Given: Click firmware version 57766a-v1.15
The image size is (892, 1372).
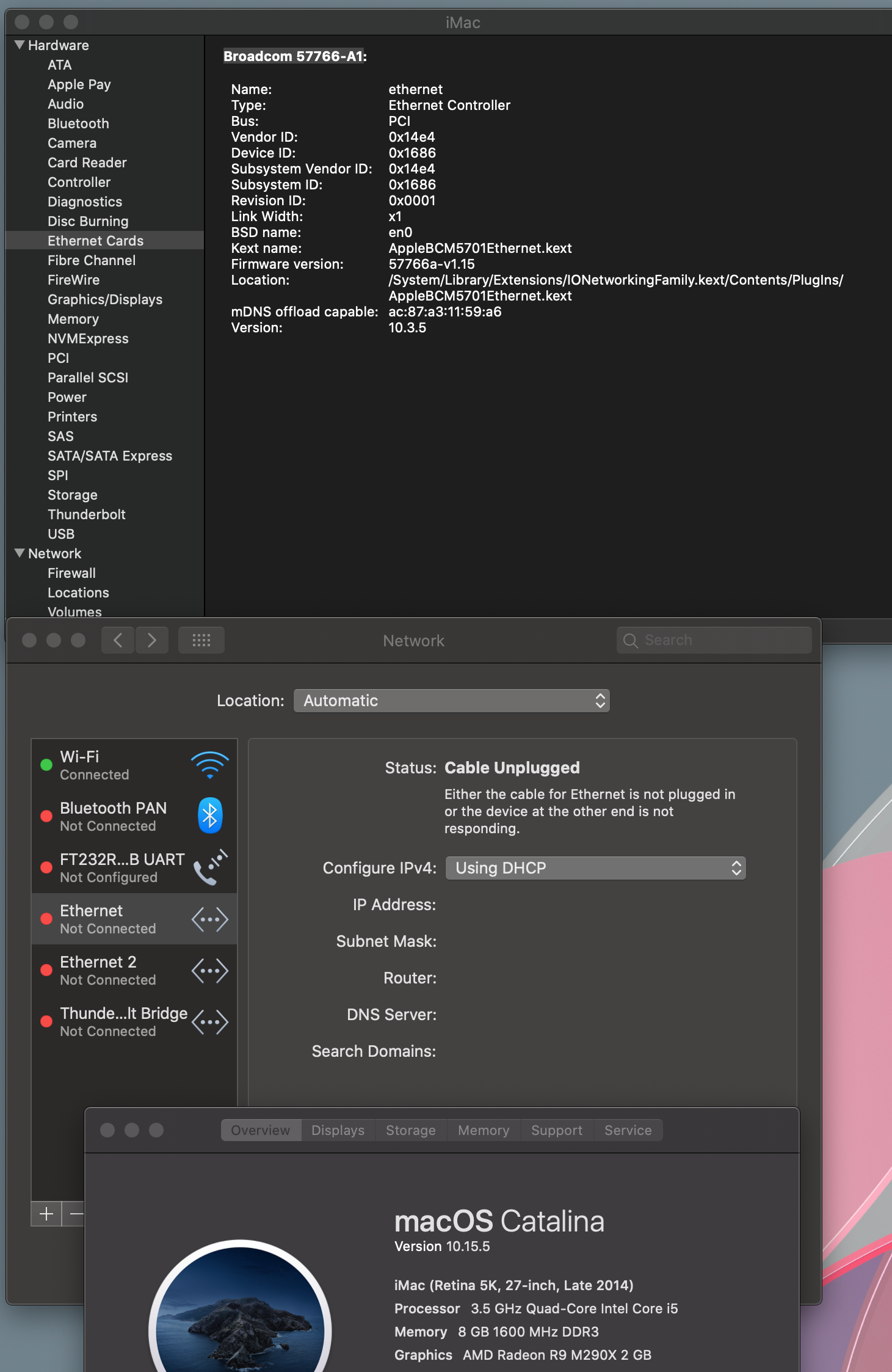Looking at the screenshot, I should point(432,264).
